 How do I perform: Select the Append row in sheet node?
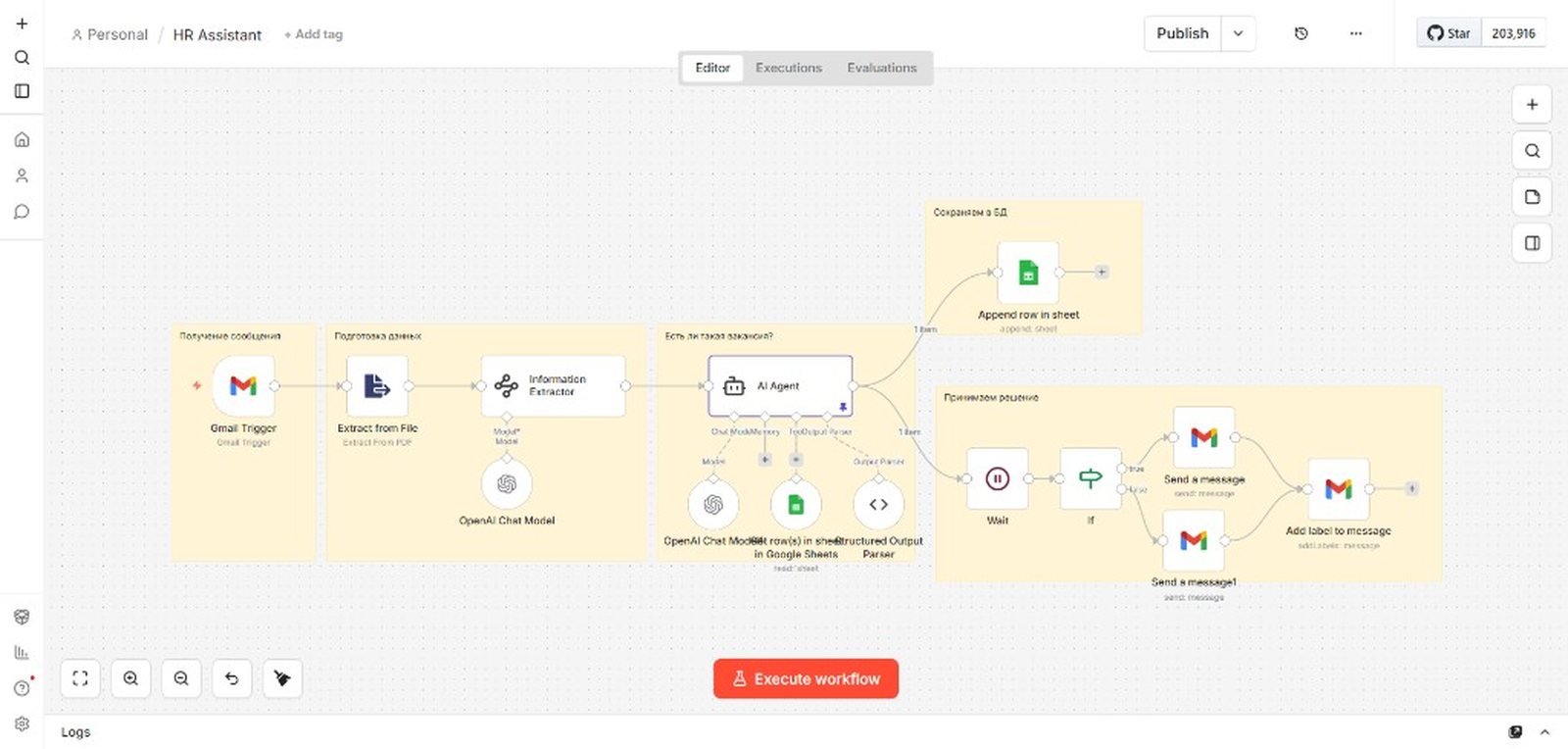coord(1028,273)
